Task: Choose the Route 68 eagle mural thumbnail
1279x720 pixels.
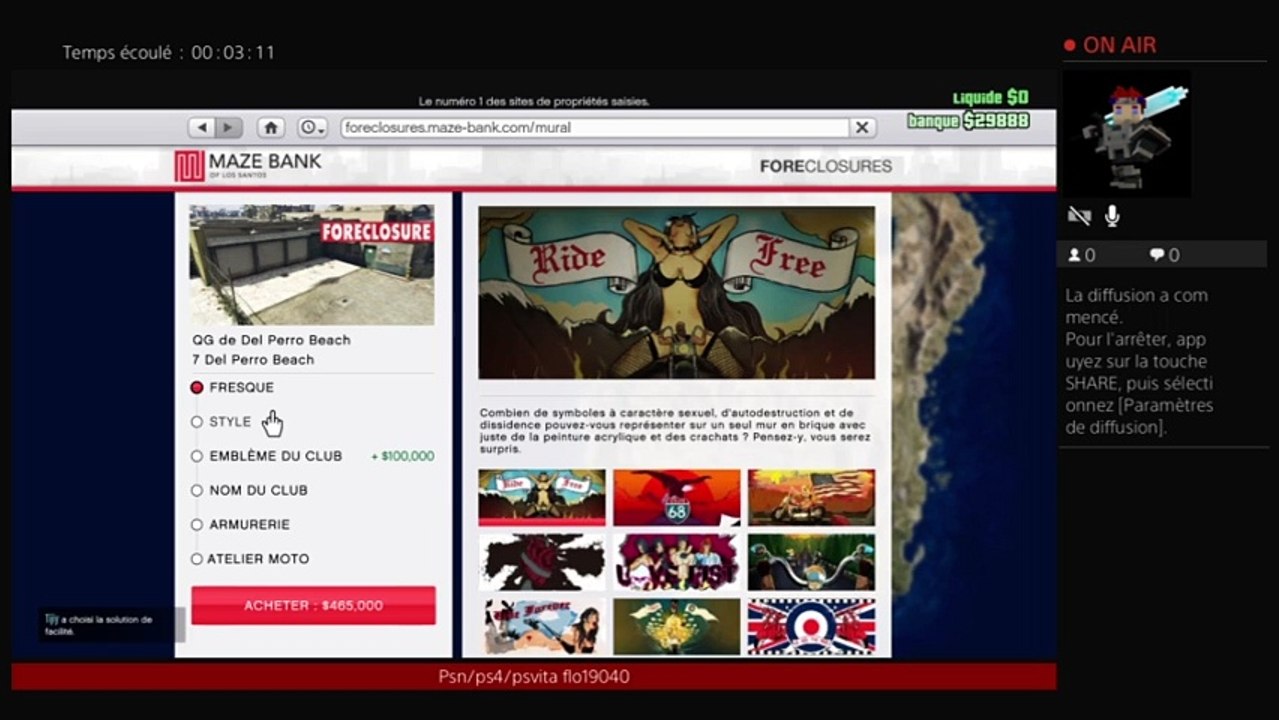Action: pyautogui.click(x=677, y=497)
